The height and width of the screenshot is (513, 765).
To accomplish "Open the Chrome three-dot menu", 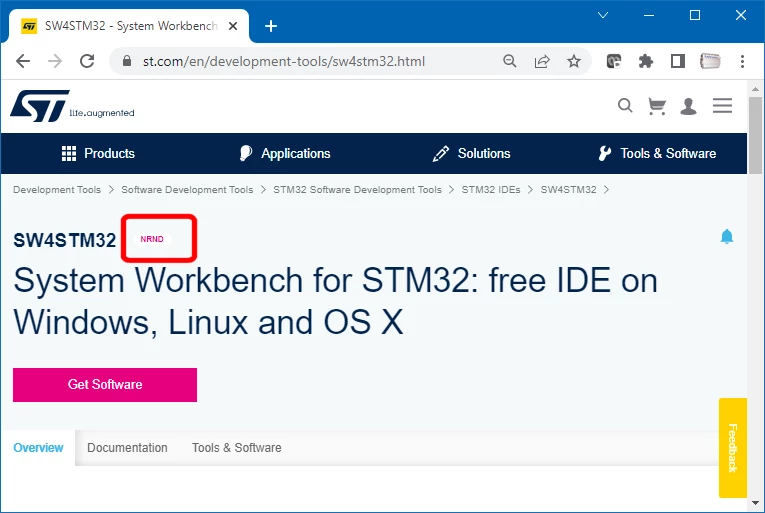I will pos(742,61).
